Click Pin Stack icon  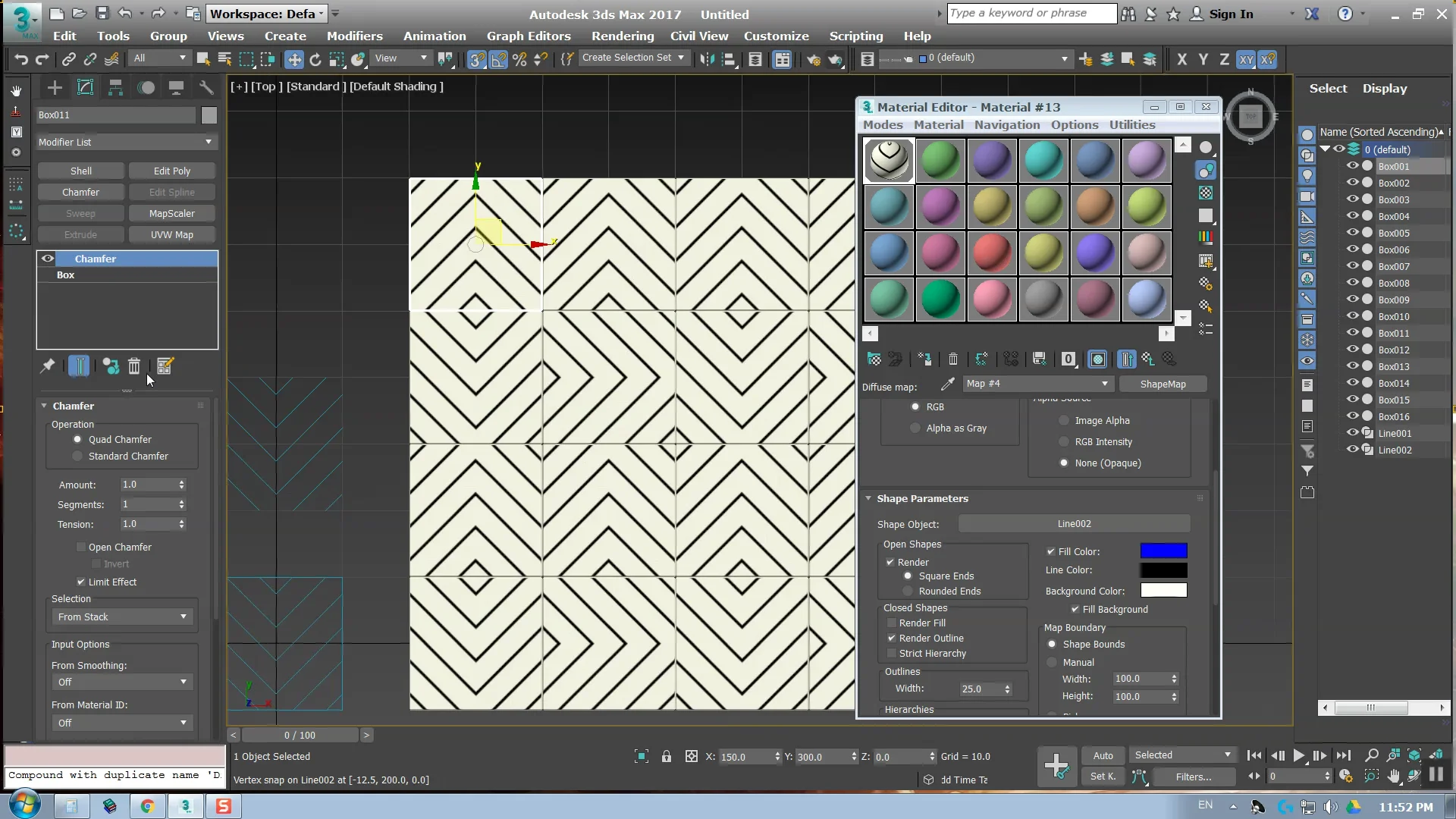pyautogui.click(x=47, y=366)
